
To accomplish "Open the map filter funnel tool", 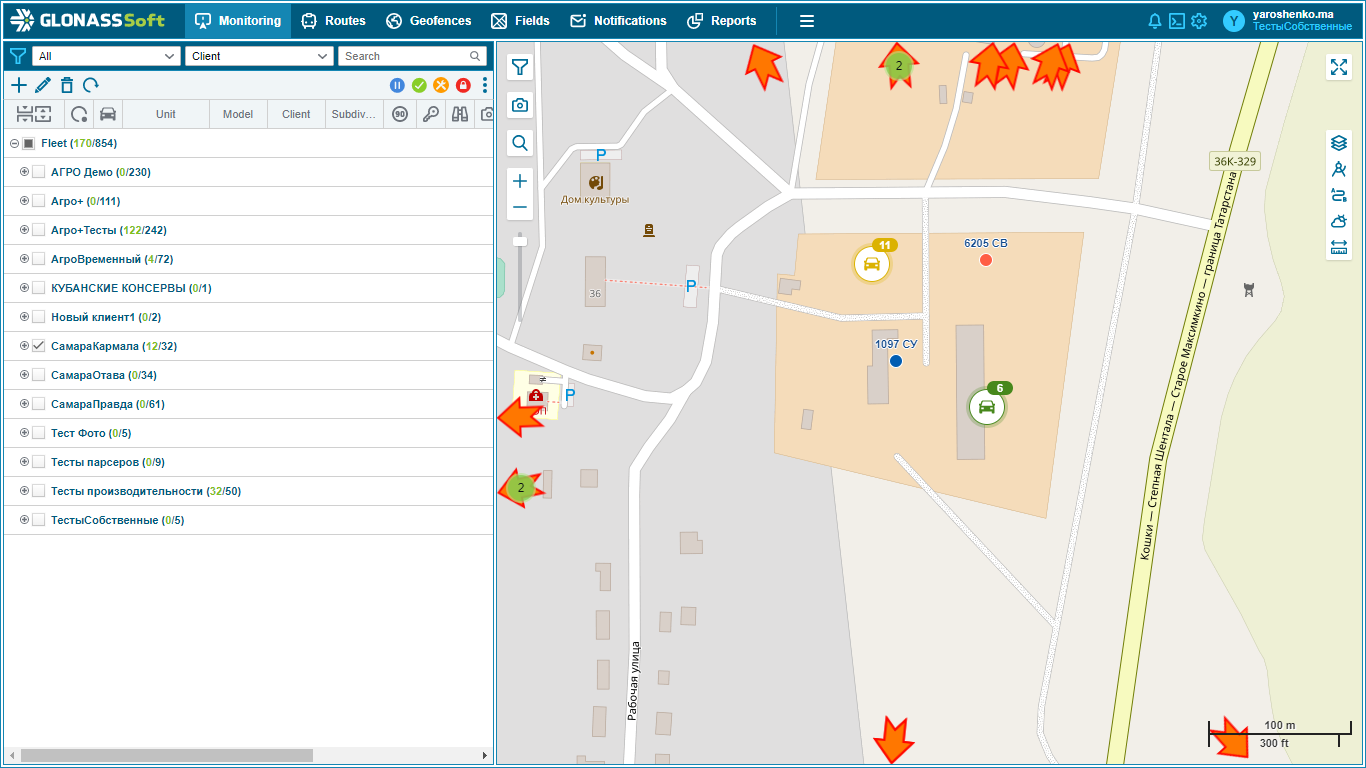I will (520, 67).
